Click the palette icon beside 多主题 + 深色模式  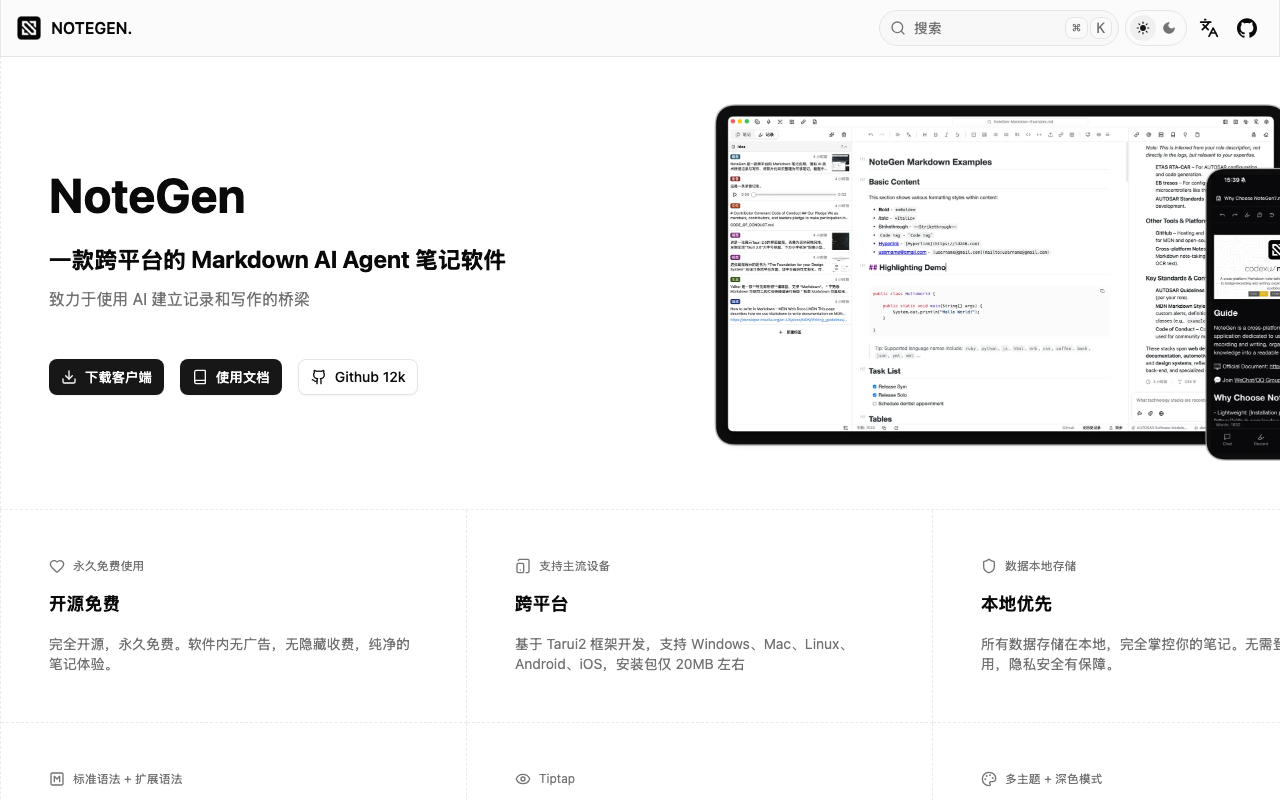pos(989,779)
